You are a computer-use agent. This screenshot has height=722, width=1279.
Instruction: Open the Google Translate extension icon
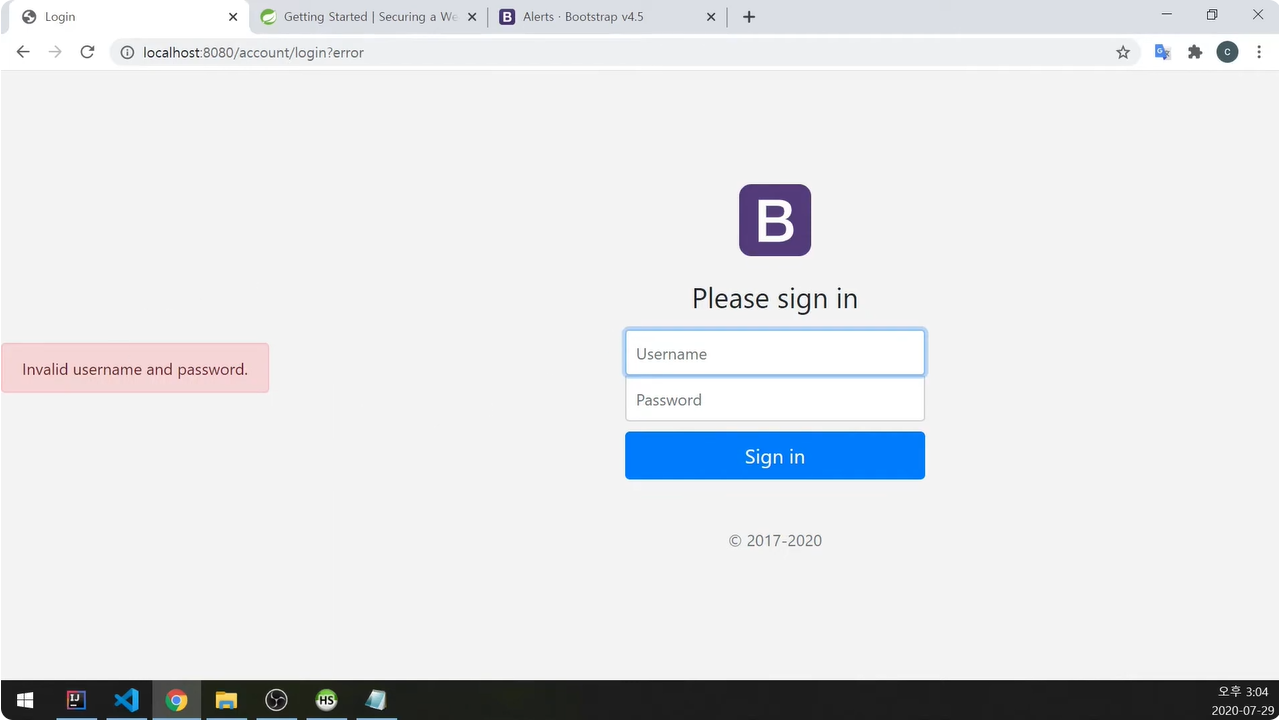[x=1162, y=52]
